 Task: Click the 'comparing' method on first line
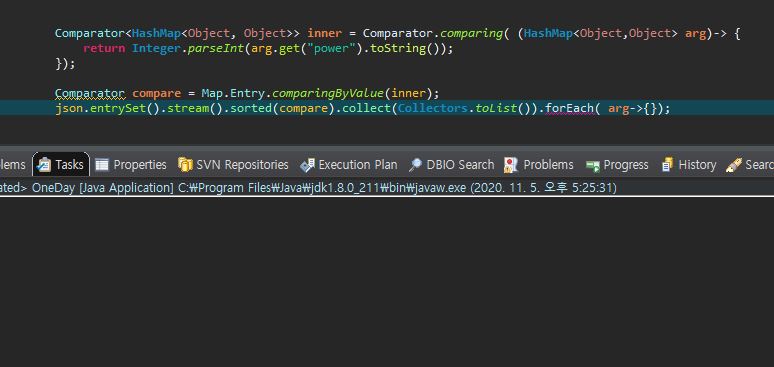click(471, 33)
